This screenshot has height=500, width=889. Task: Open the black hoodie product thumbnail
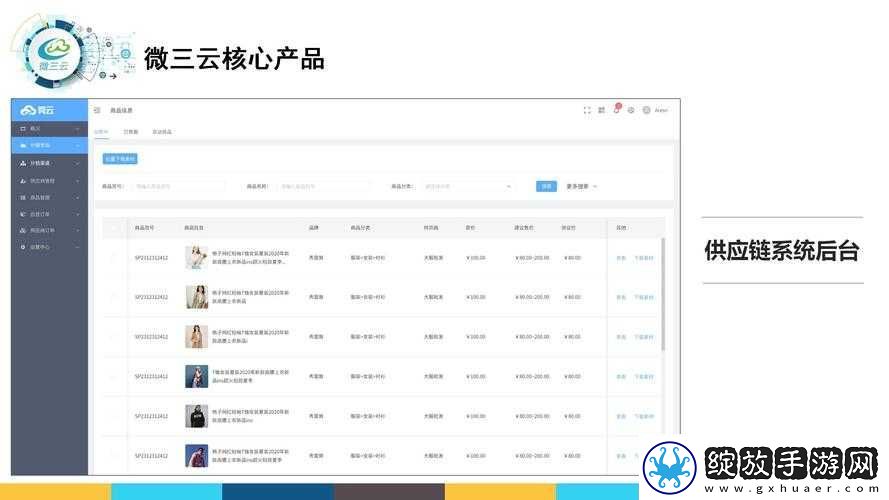(x=197, y=416)
